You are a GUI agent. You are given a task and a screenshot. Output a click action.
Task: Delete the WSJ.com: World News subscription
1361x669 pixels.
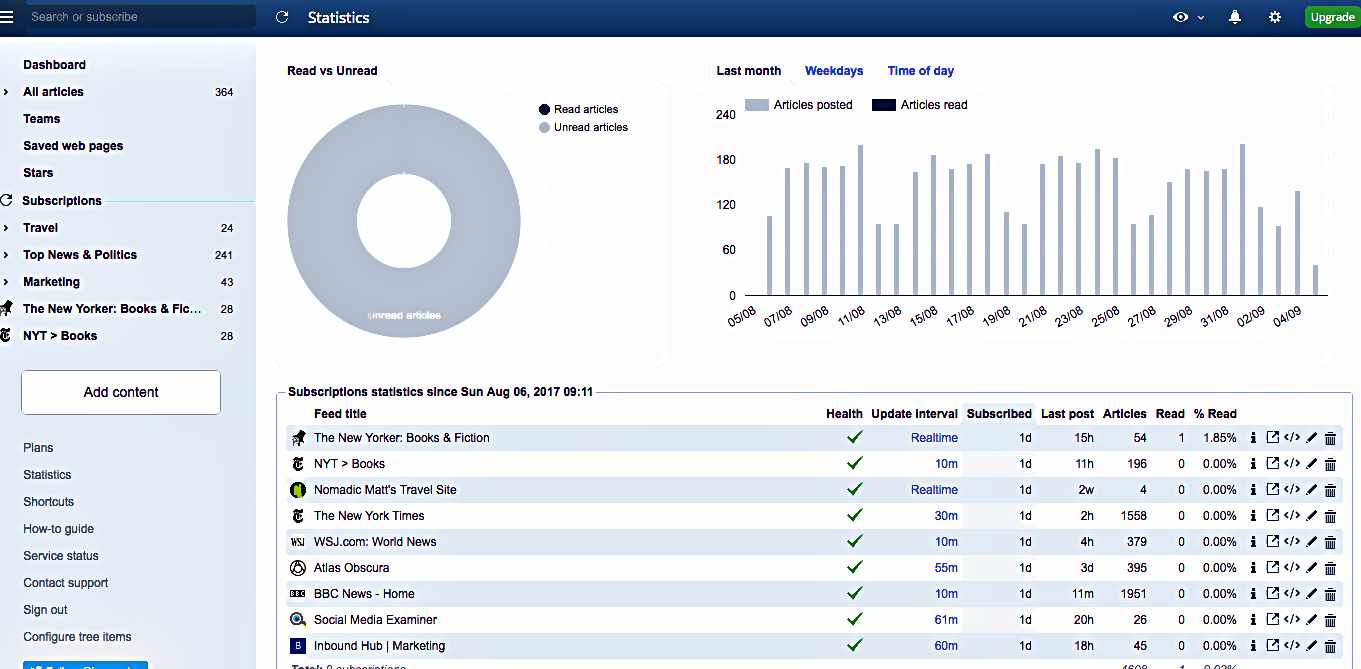pos(1330,542)
